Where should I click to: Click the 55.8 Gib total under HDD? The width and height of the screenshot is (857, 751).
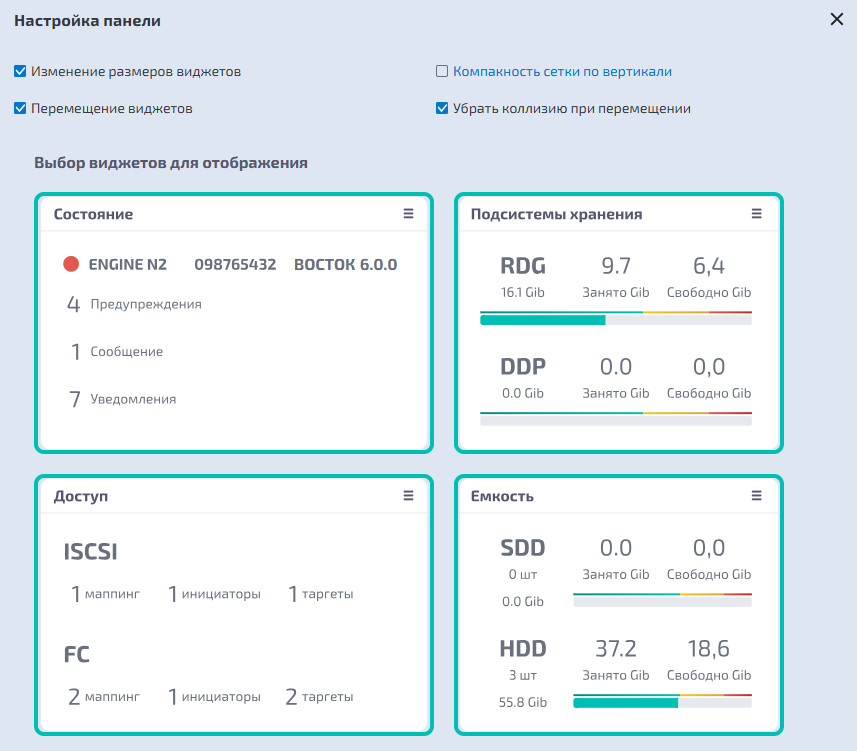tap(523, 702)
